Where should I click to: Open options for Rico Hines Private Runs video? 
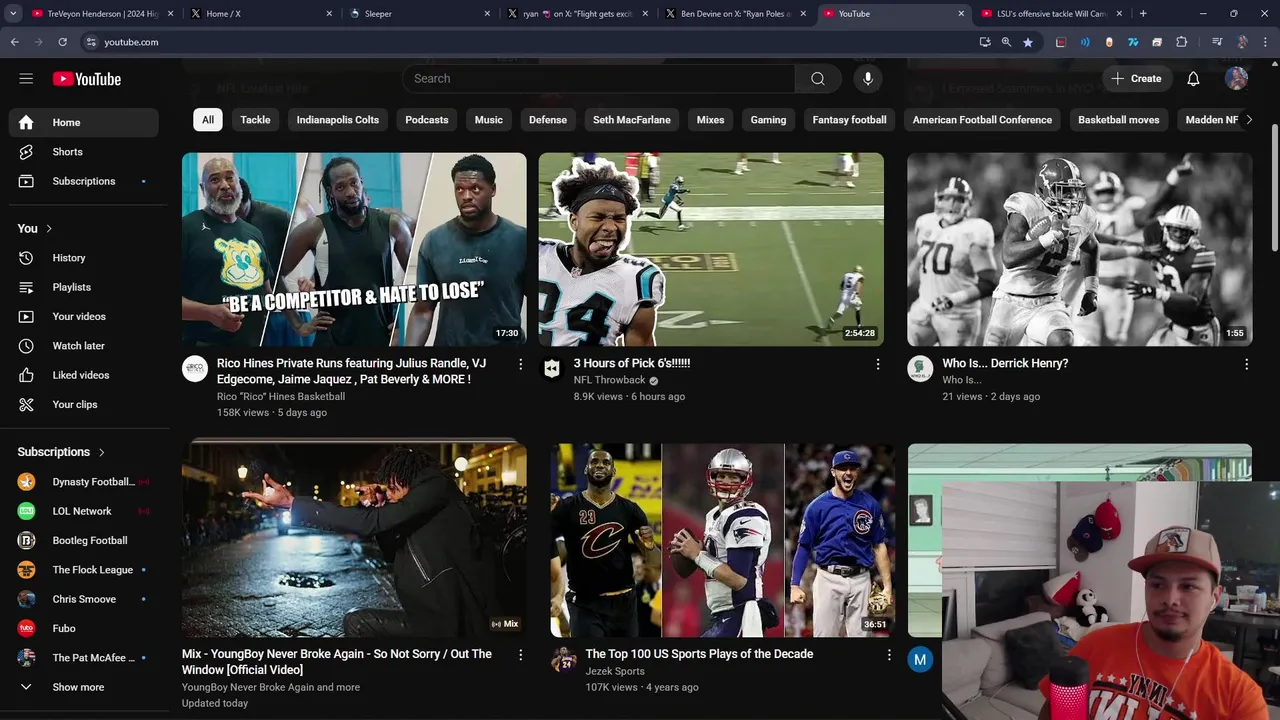click(520, 365)
